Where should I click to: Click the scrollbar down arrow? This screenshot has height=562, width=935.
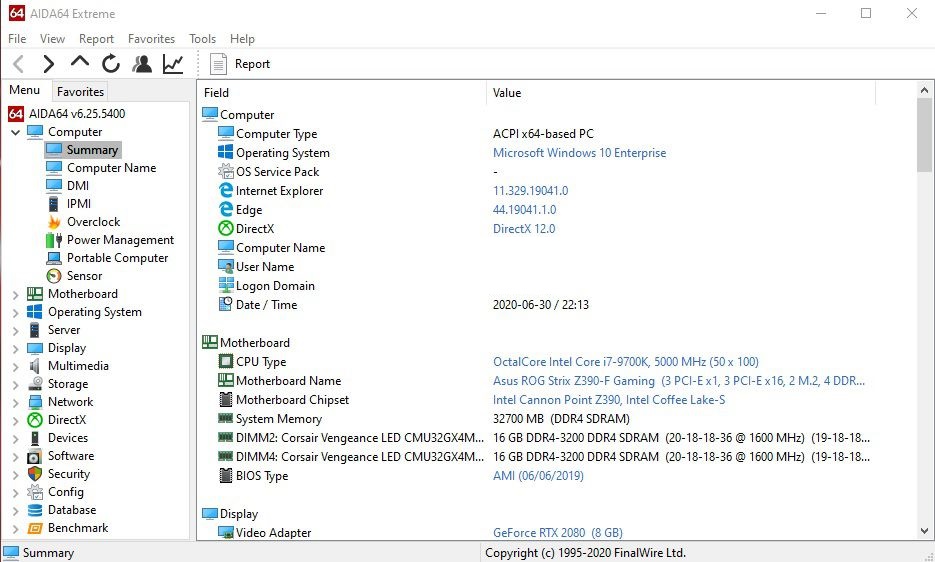tap(924, 530)
